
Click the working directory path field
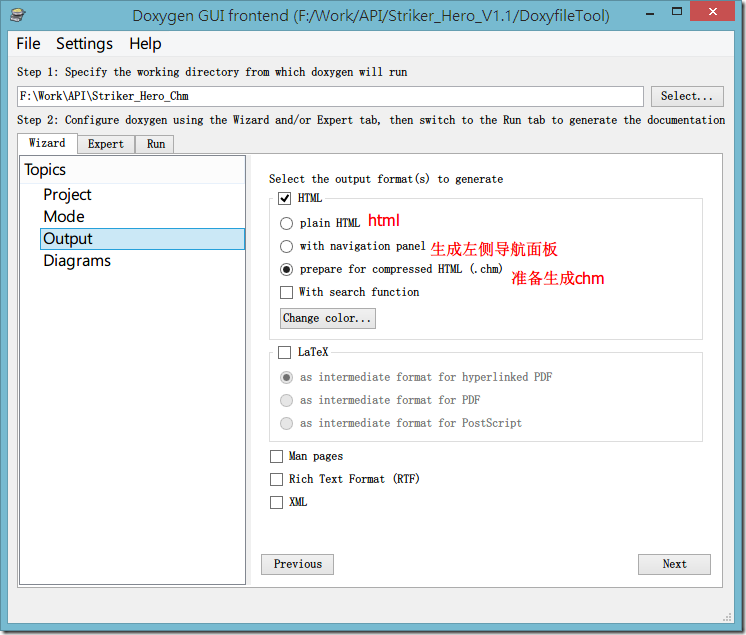(x=330, y=97)
